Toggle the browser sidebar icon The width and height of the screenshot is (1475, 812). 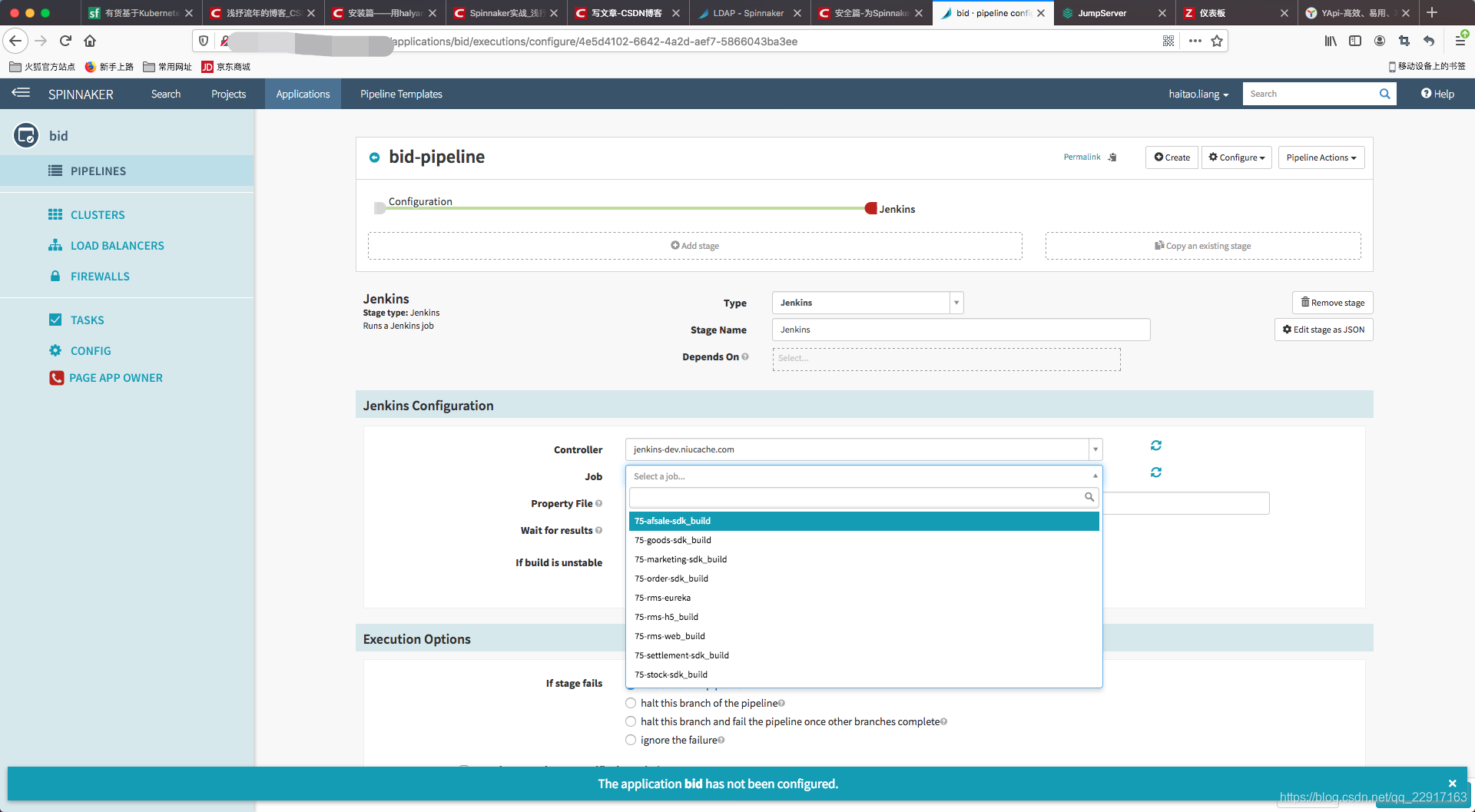[1355, 41]
